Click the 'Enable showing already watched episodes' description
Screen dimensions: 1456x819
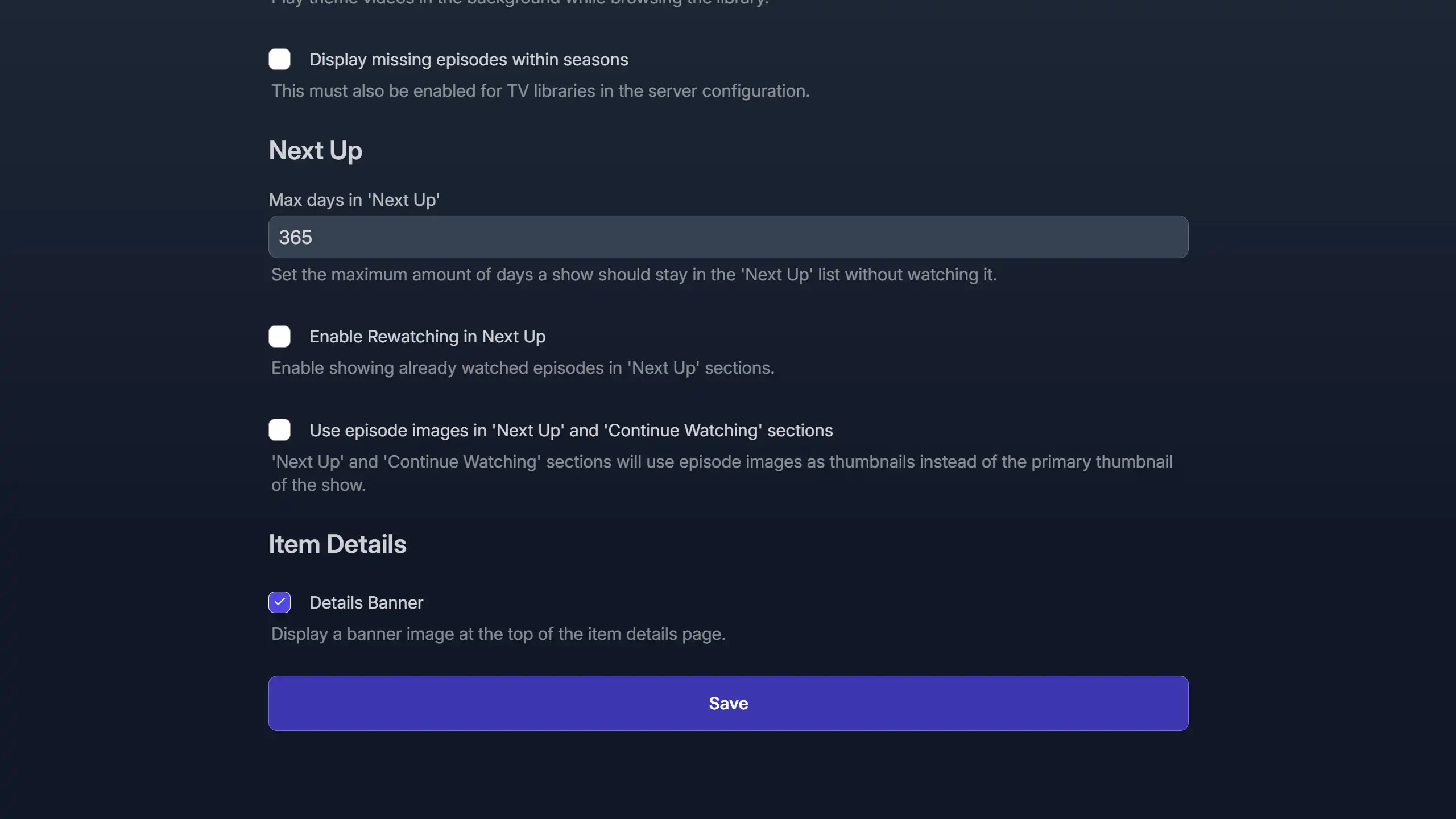click(x=523, y=368)
